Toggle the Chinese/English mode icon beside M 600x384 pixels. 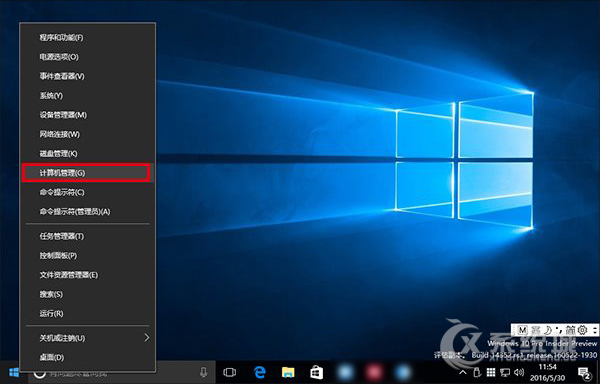(x=535, y=330)
